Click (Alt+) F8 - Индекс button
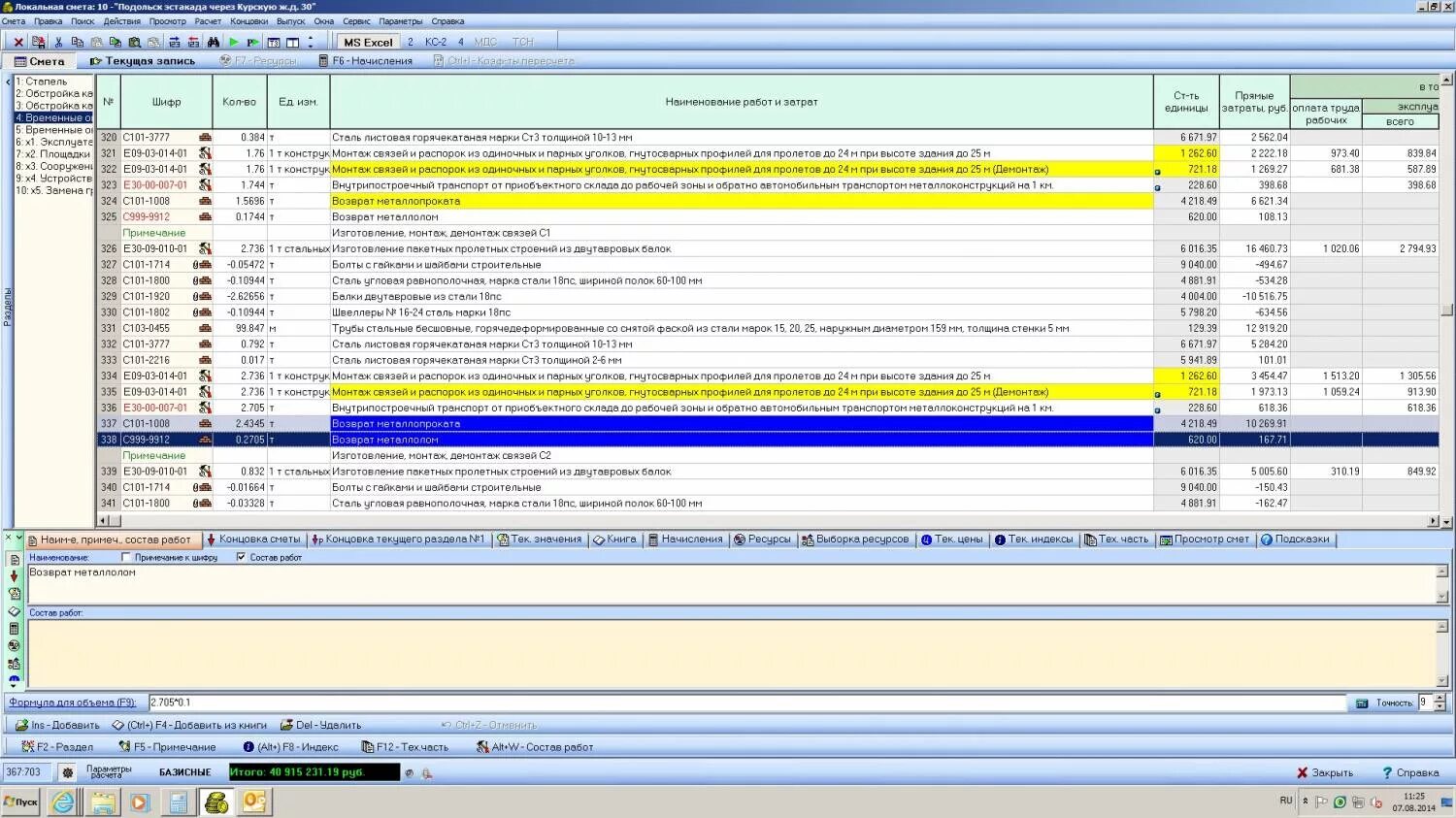 tap(290, 747)
